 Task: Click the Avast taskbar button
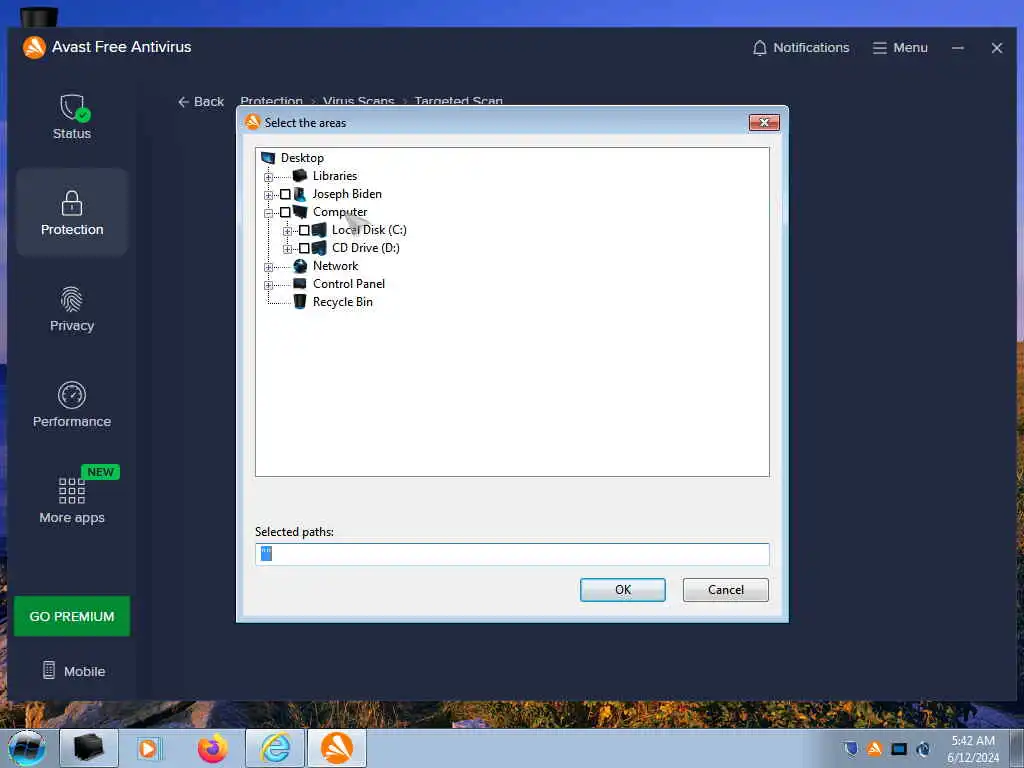(337, 748)
